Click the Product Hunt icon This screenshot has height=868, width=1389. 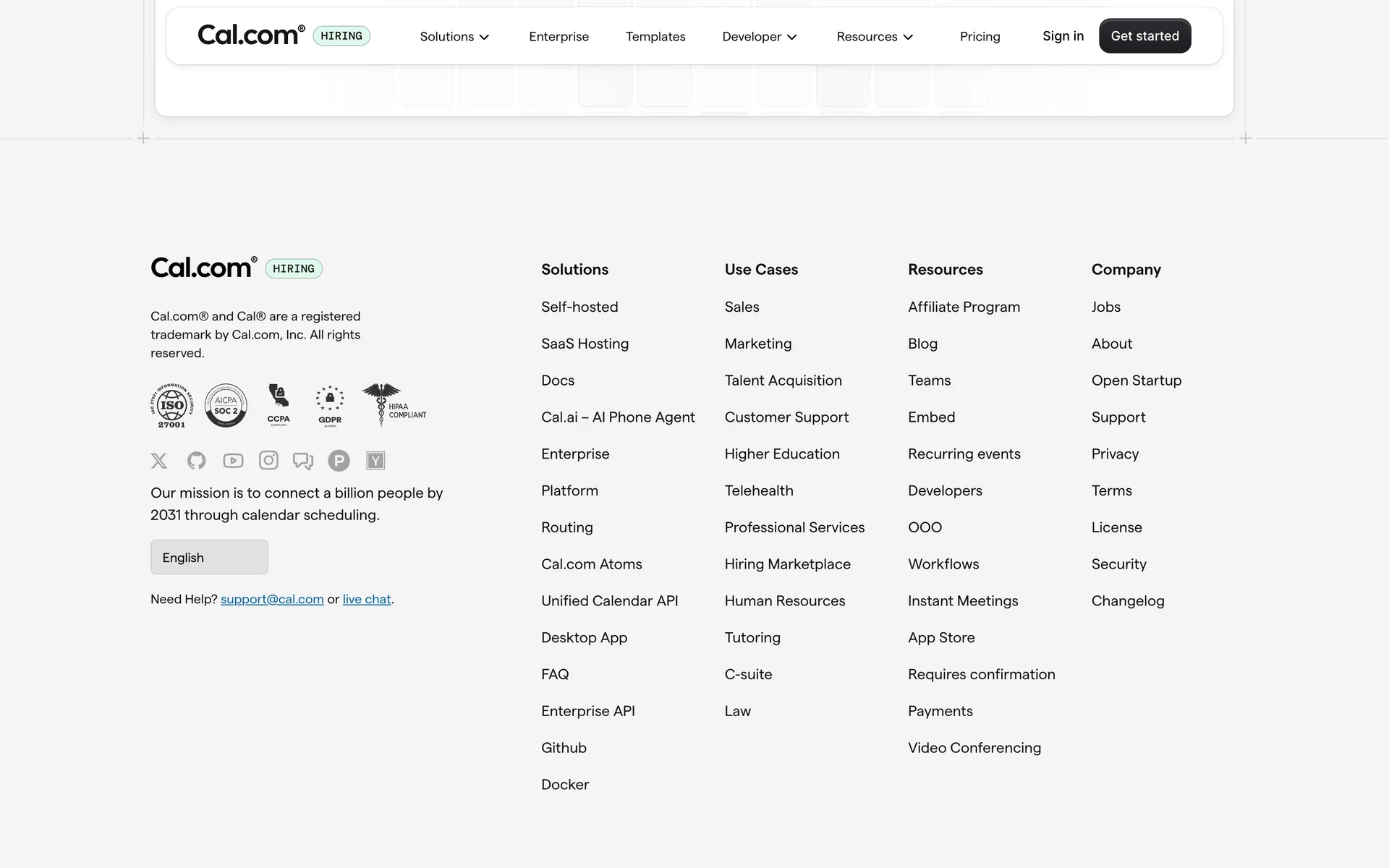point(339,461)
